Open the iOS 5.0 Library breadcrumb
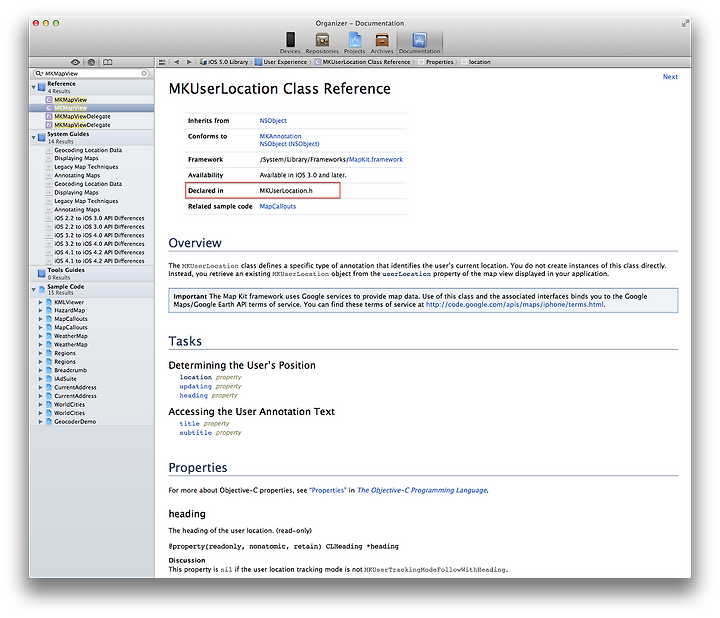The width and height of the screenshot is (720, 618). [225, 62]
